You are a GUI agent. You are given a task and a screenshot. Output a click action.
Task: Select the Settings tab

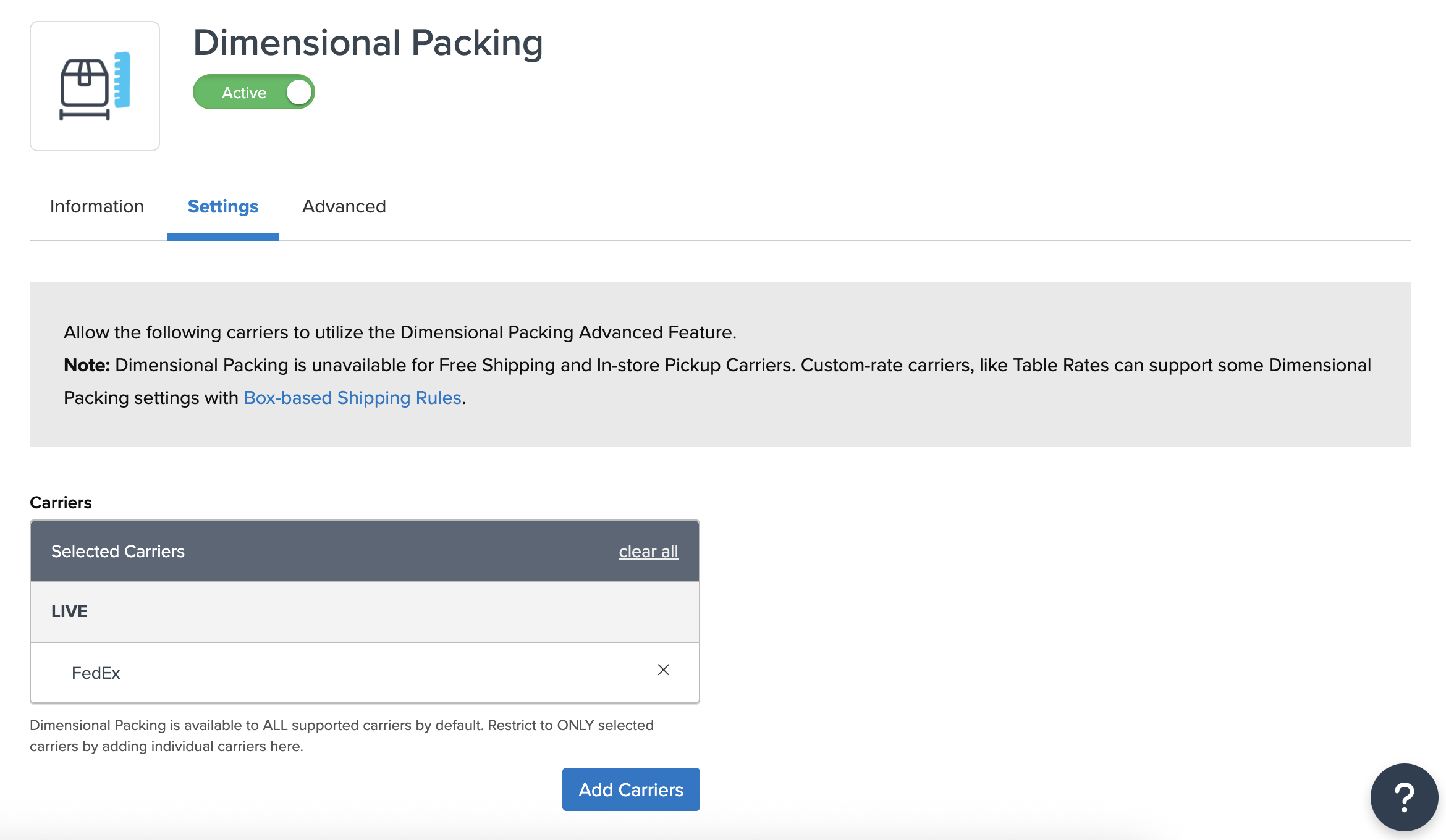(x=223, y=206)
